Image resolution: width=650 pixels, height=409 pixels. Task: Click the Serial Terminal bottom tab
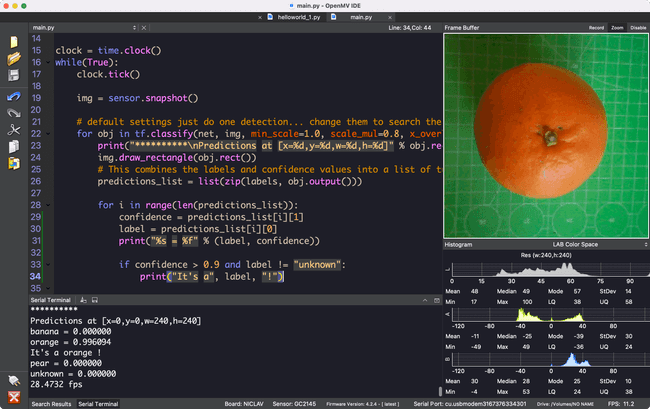(99, 404)
